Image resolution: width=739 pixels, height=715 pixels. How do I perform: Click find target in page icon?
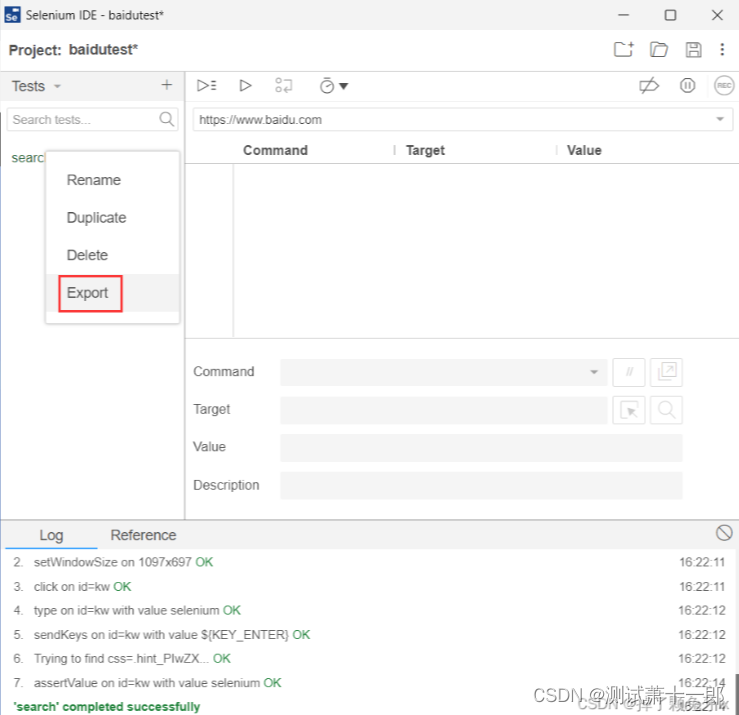(x=666, y=410)
